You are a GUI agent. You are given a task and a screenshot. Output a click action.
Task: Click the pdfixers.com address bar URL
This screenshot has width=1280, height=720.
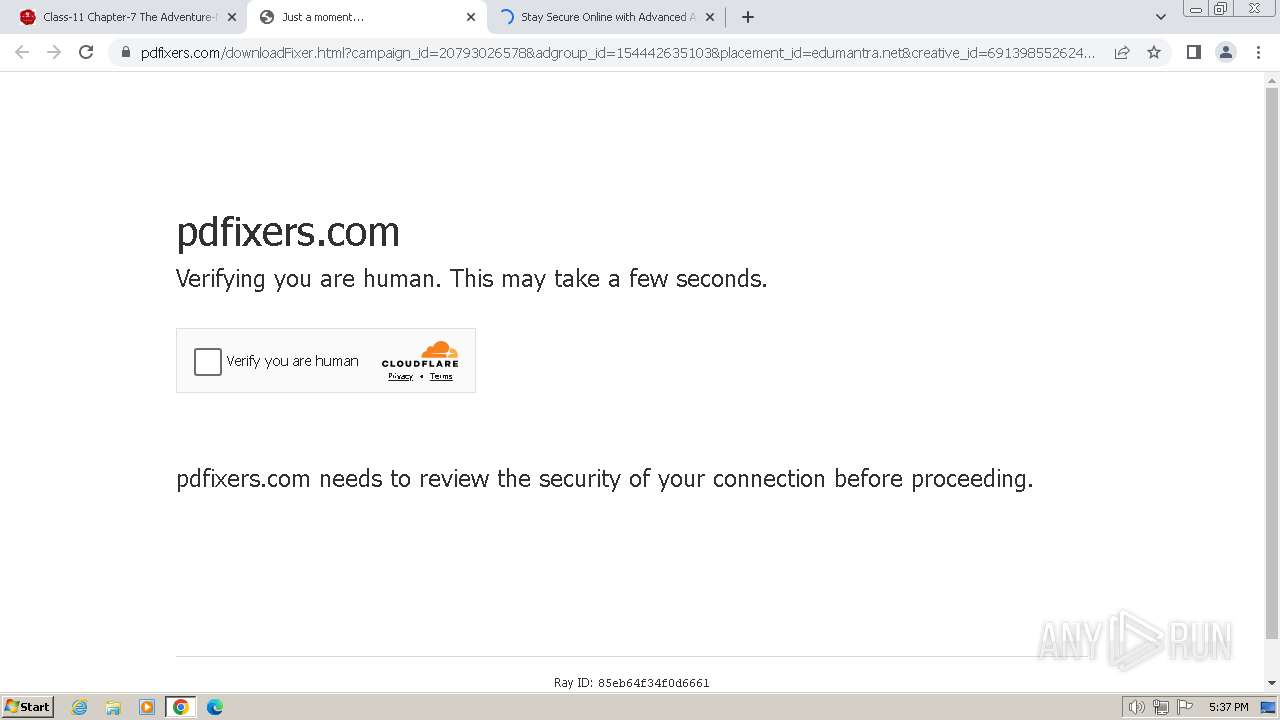click(618, 52)
